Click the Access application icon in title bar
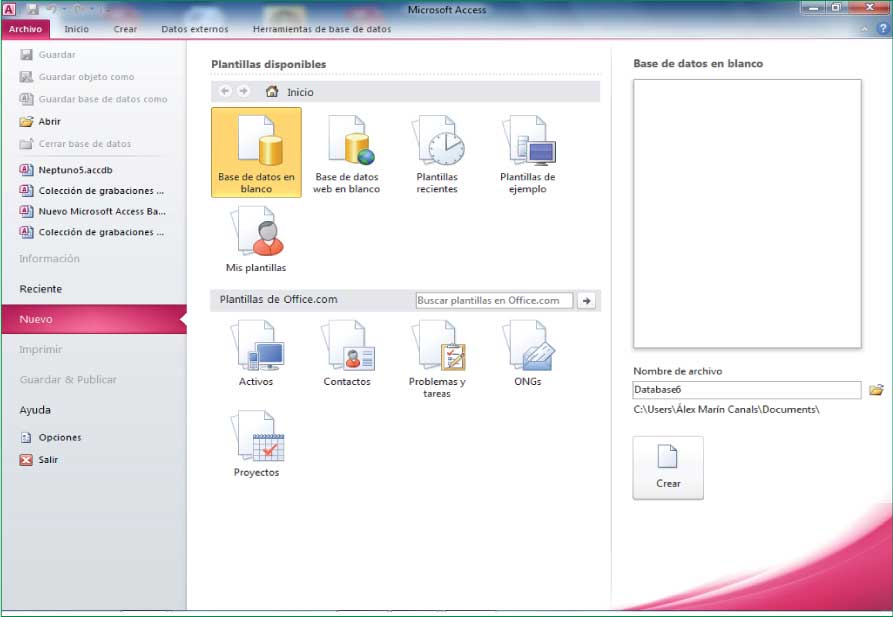Image resolution: width=893 pixels, height=617 pixels. pyautogui.click(x=10, y=9)
